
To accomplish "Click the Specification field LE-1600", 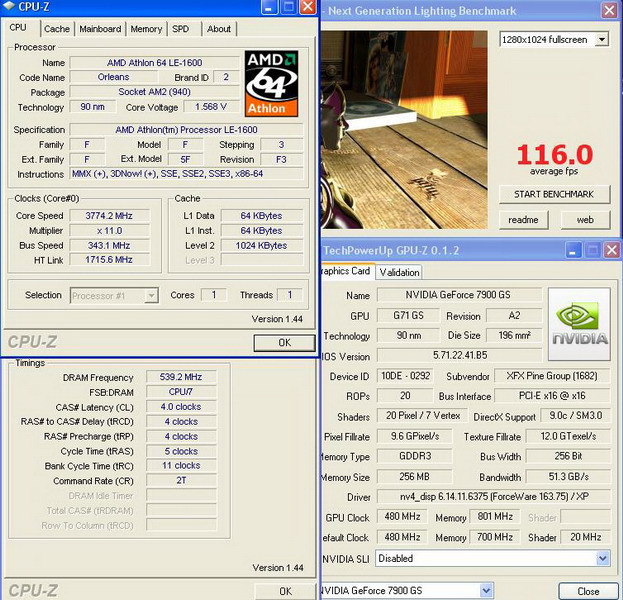I will click(186, 130).
